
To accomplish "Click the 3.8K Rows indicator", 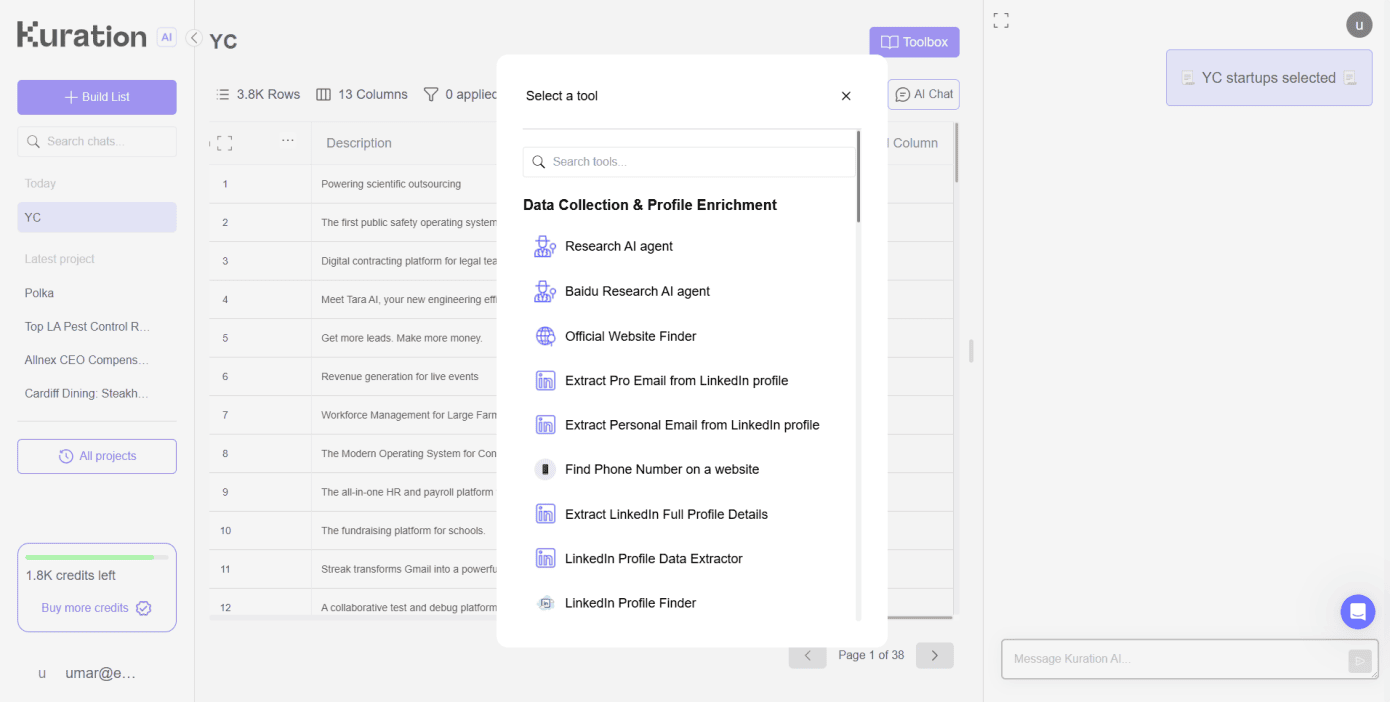I will pyautogui.click(x=258, y=94).
